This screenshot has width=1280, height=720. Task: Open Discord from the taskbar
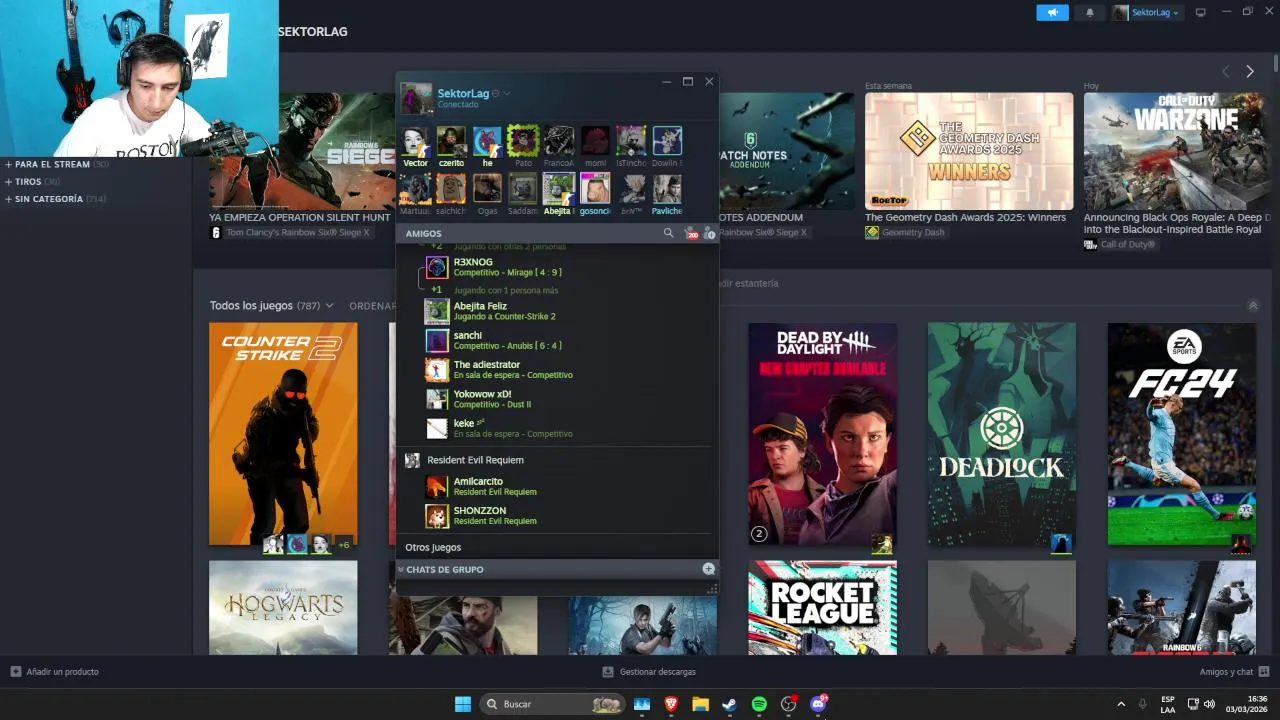pyautogui.click(x=818, y=704)
